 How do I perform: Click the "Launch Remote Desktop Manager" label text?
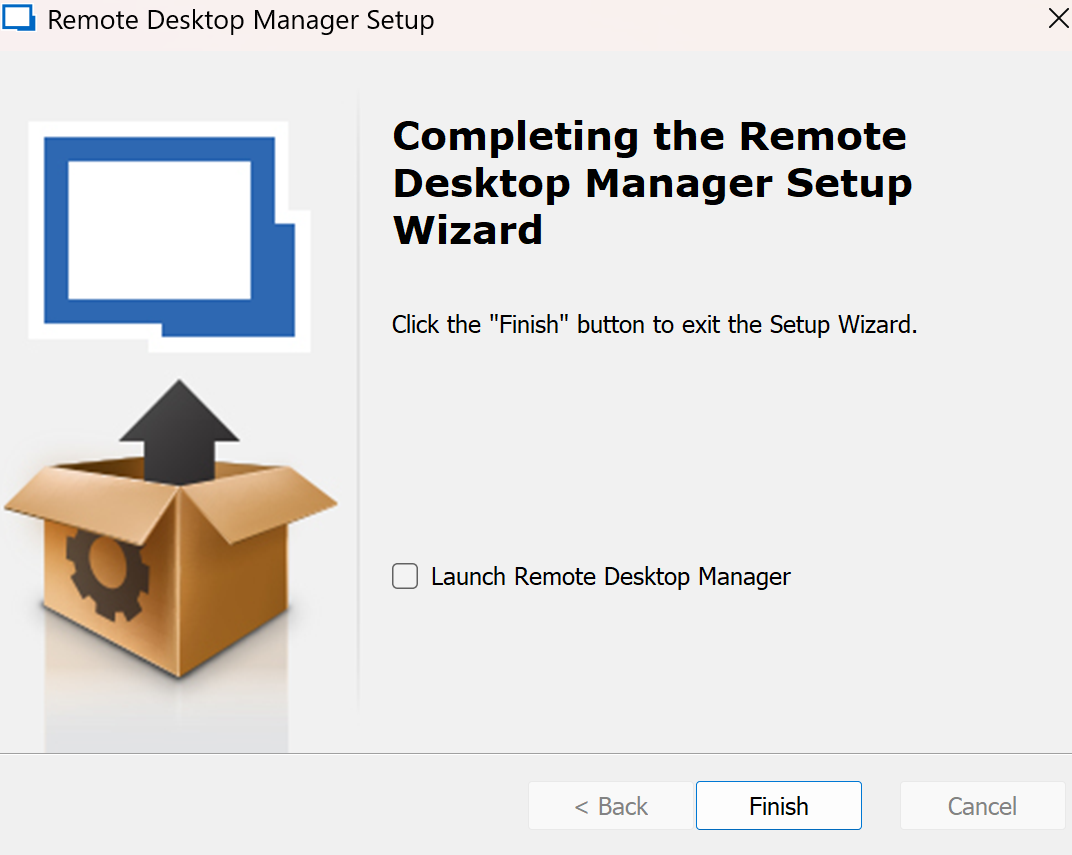pos(610,577)
